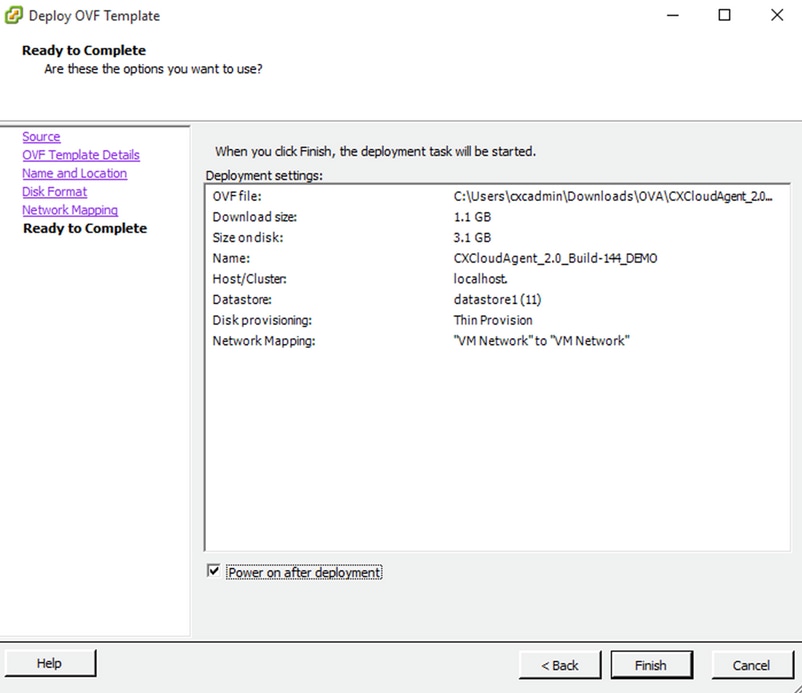Open the Network Mapping step link
The image size is (802, 693).
coord(70,210)
